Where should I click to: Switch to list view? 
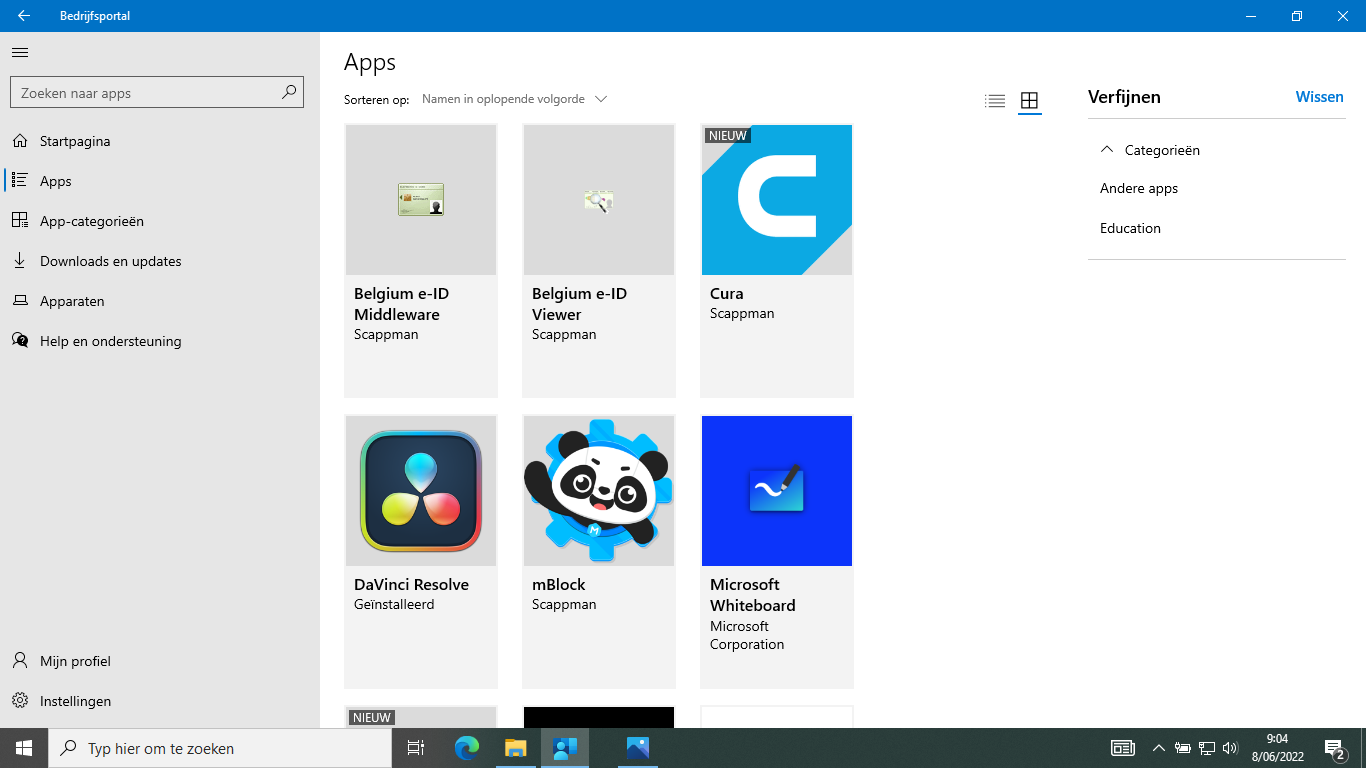click(995, 100)
